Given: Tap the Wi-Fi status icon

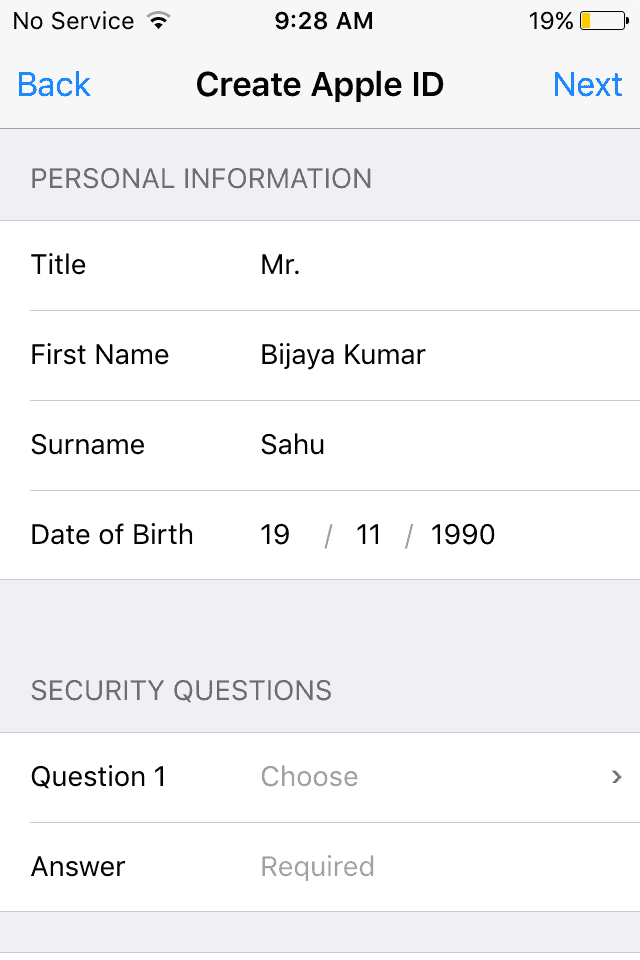Looking at the screenshot, I should (159, 21).
